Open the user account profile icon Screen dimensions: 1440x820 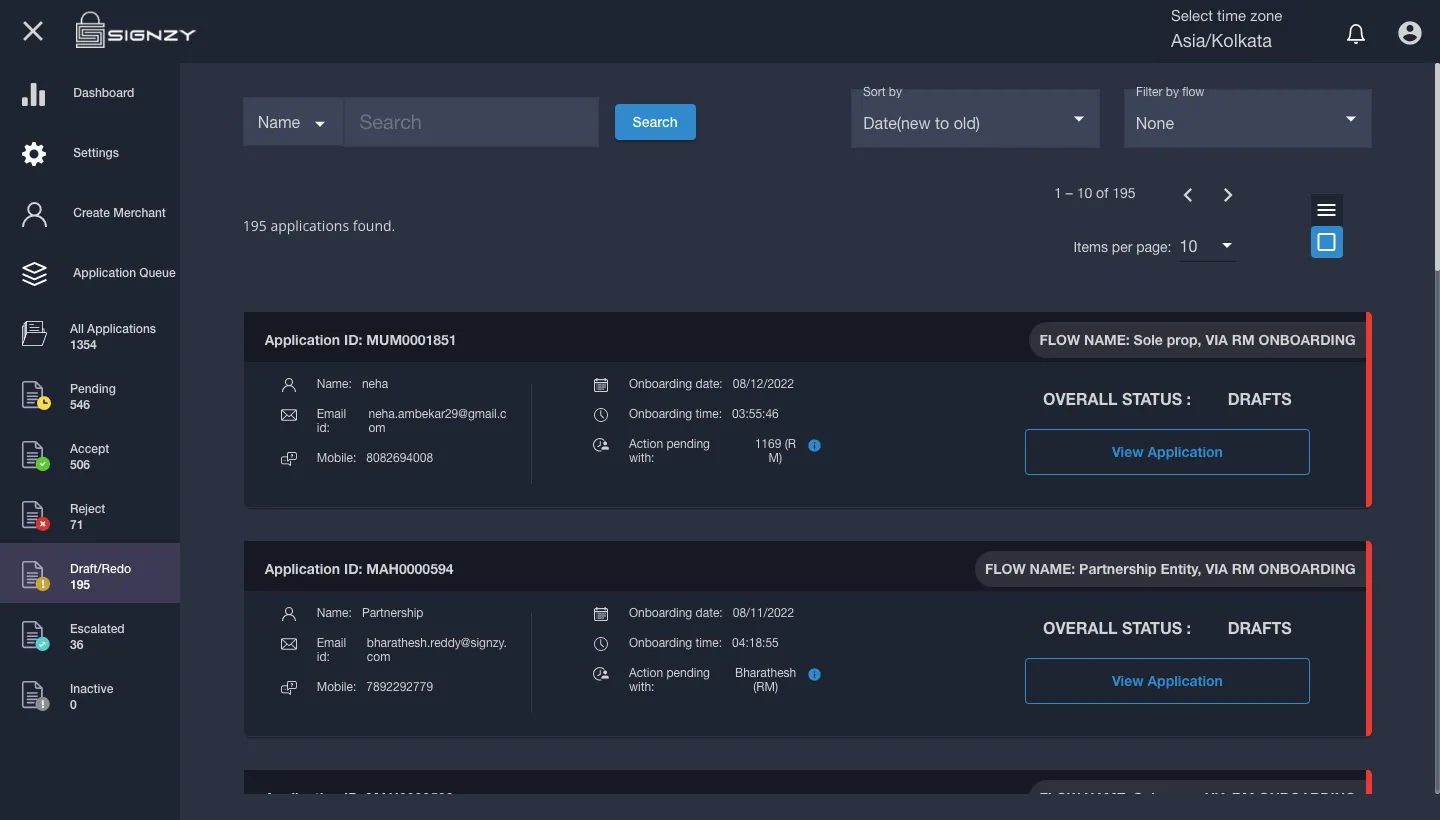pos(1410,33)
